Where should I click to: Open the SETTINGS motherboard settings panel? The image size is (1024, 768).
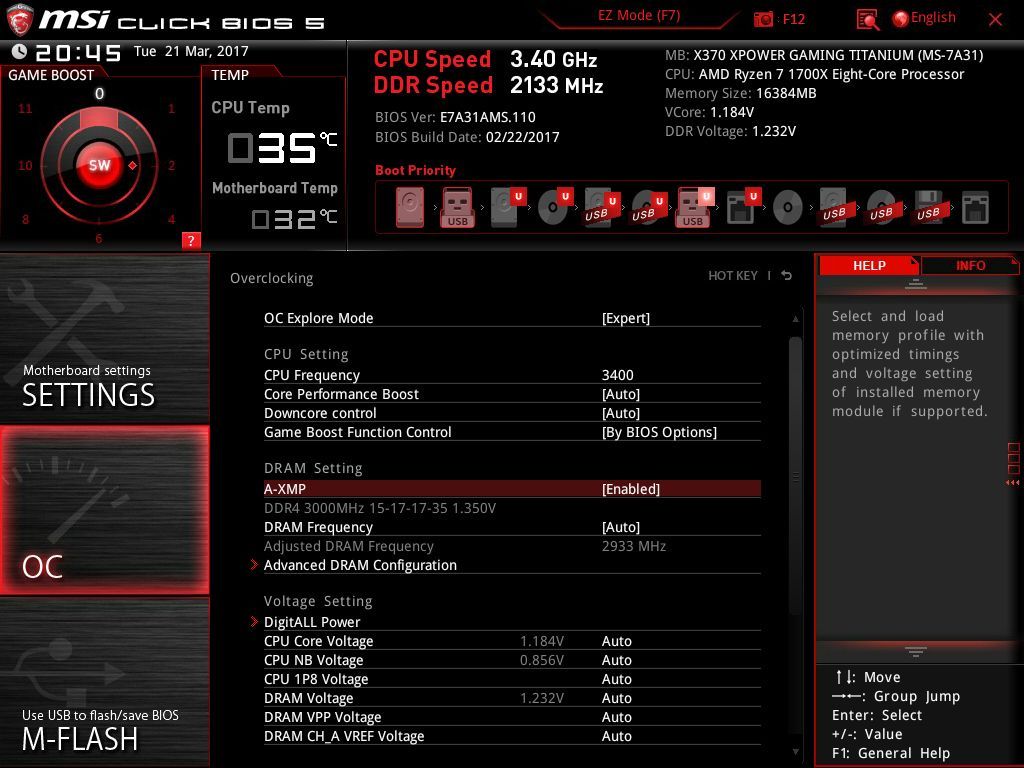(104, 338)
